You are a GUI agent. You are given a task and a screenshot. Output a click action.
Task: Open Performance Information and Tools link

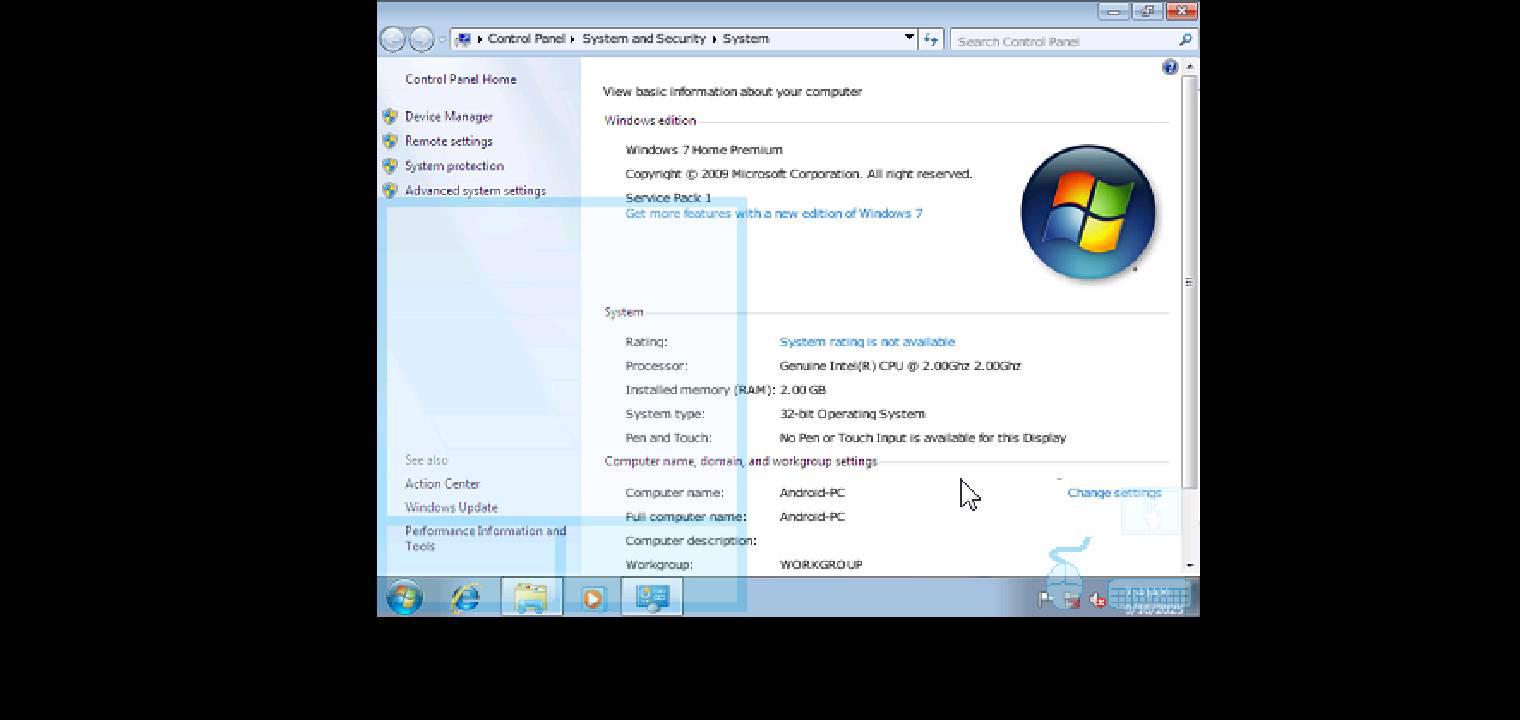[x=486, y=538]
